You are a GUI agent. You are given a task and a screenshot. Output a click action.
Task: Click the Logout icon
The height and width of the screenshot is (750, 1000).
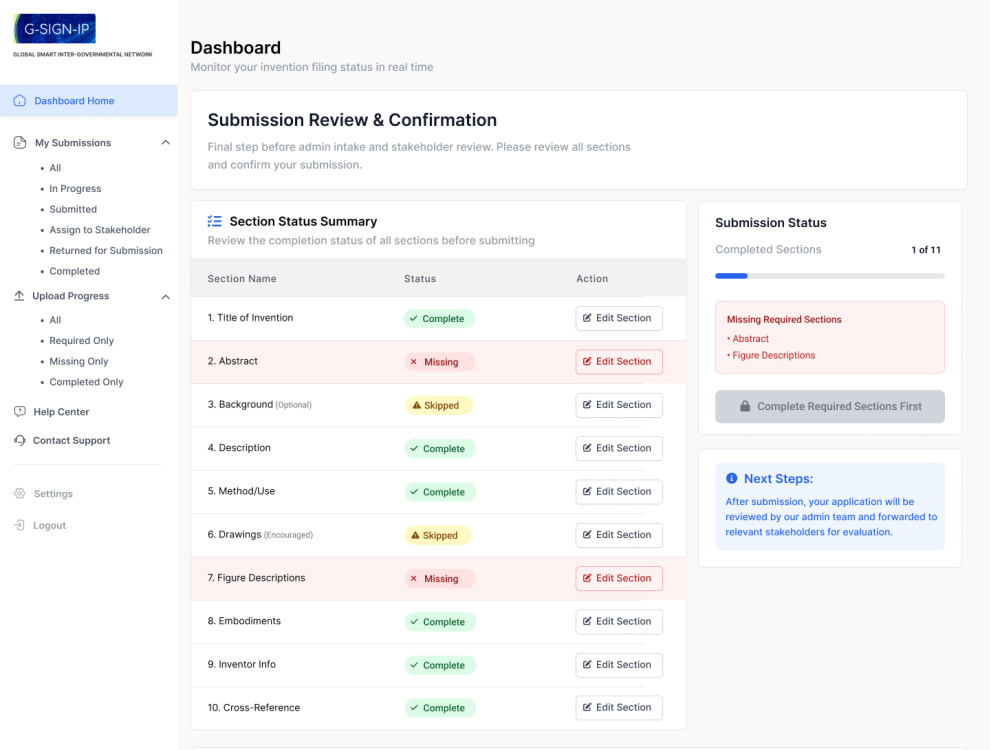20,526
